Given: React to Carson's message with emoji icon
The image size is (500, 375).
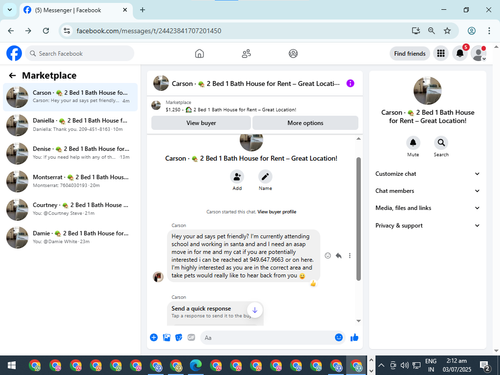Looking at the screenshot, I should 328,256.
